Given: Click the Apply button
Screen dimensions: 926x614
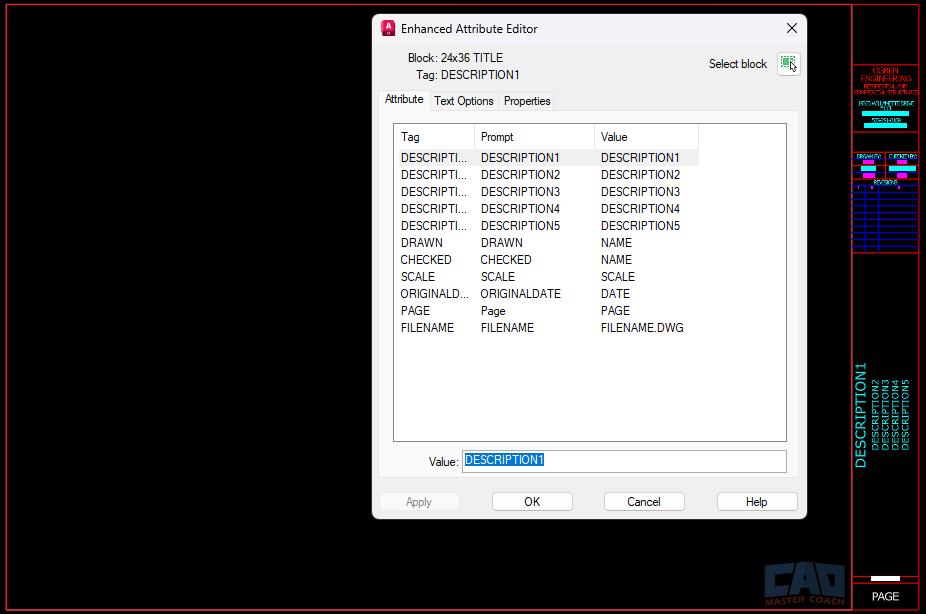Looking at the screenshot, I should coord(419,501).
